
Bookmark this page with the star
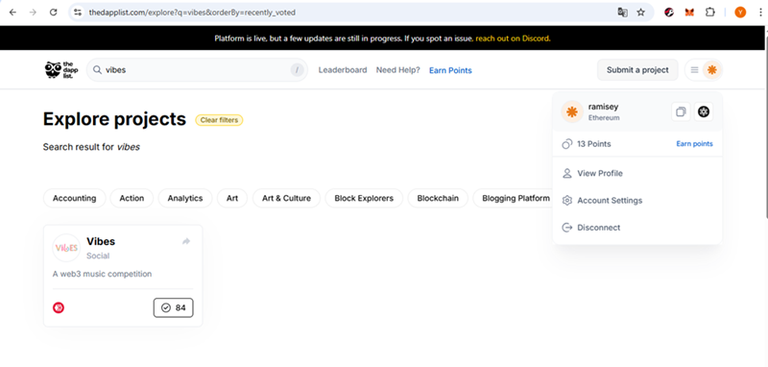tap(641, 12)
